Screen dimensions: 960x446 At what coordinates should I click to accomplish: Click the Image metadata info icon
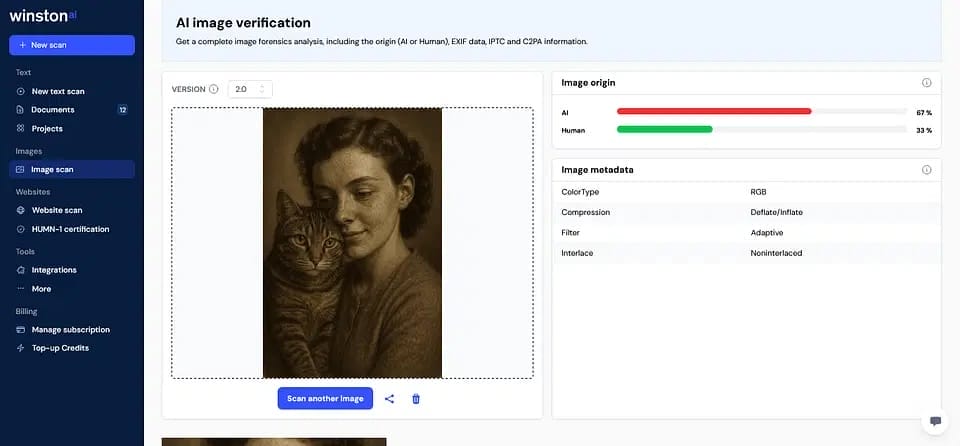click(926, 170)
